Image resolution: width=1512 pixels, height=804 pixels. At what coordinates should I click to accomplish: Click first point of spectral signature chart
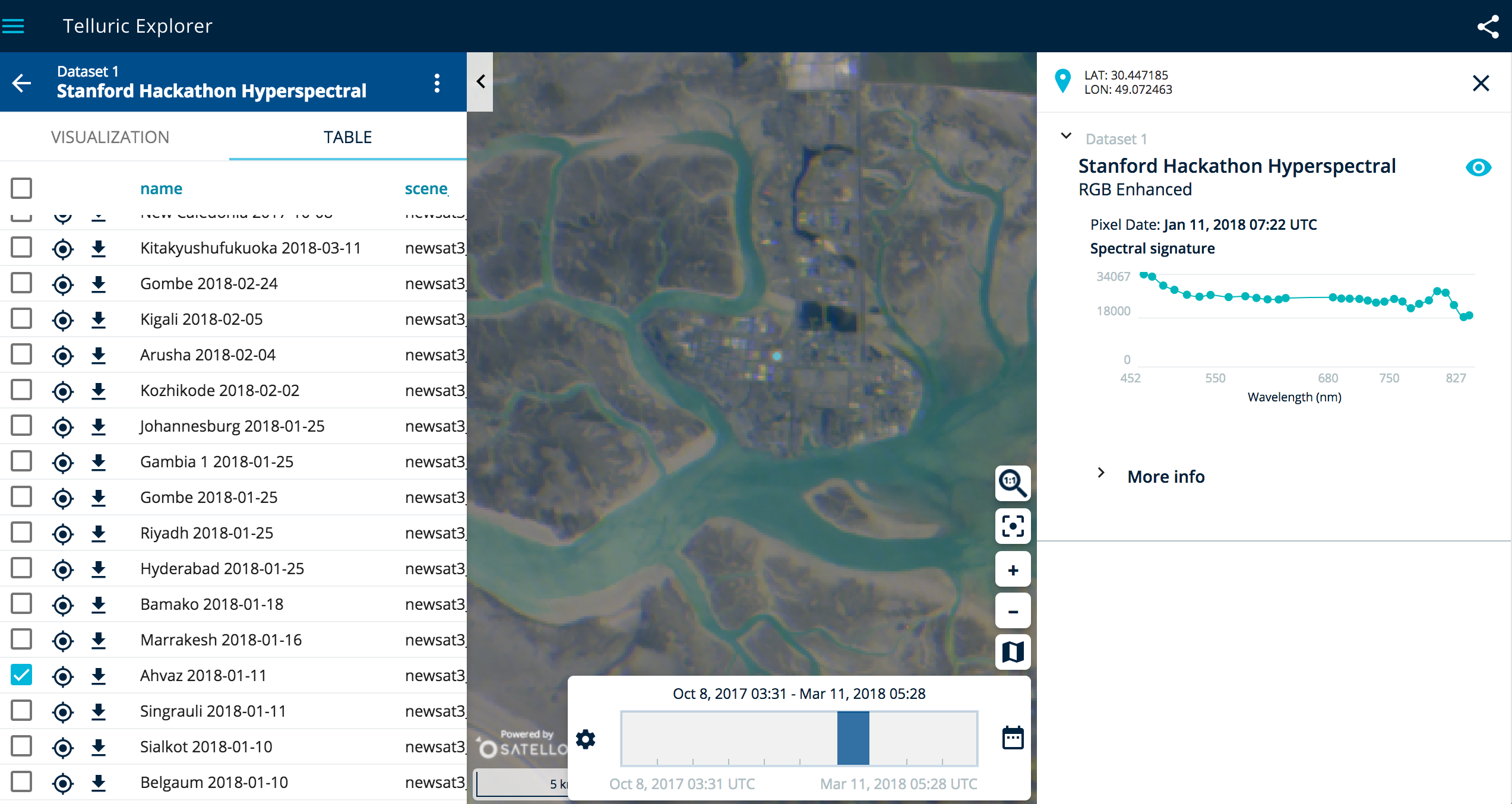tap(1143, 275)
